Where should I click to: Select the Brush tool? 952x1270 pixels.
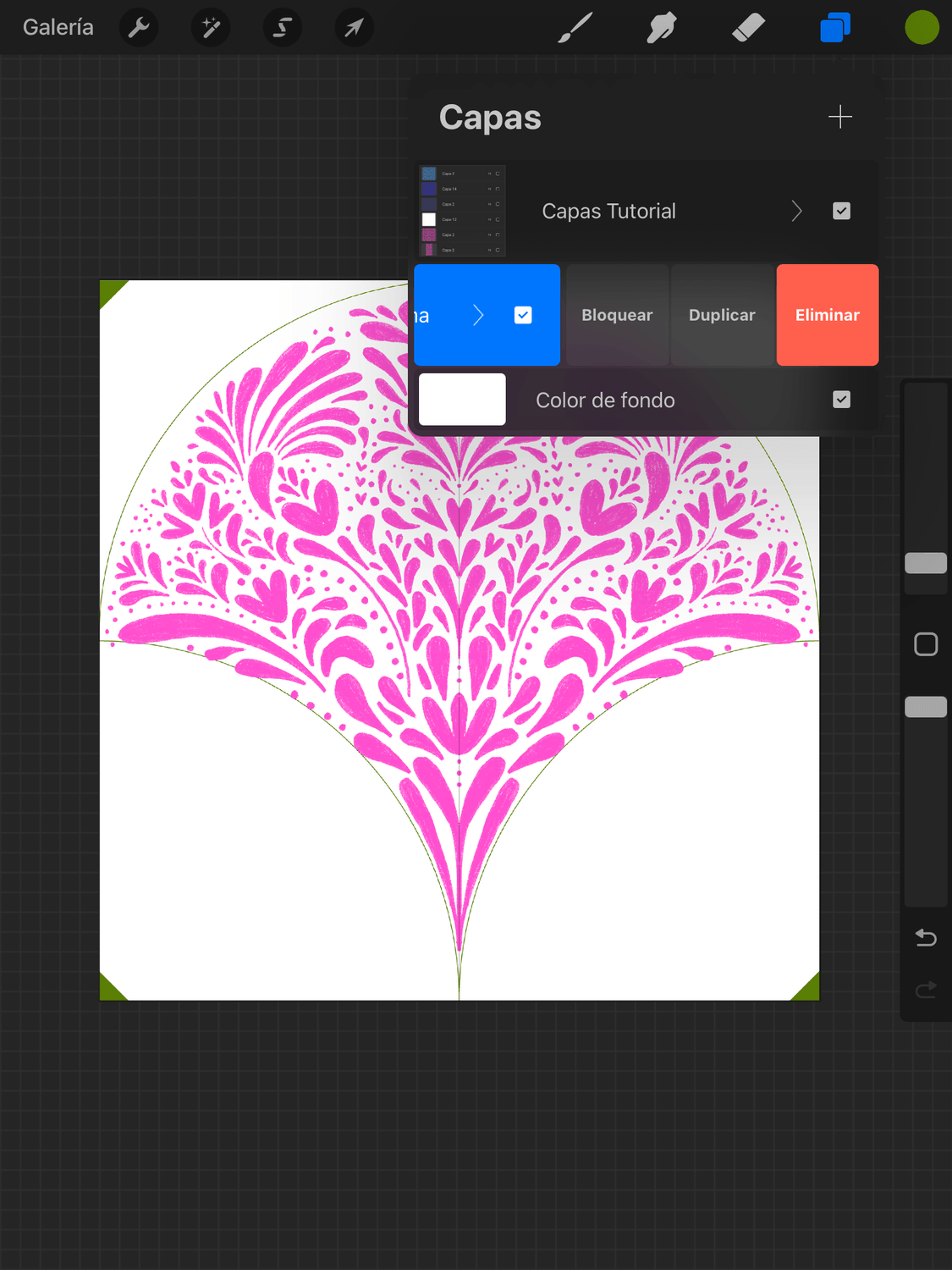point(575,28)
